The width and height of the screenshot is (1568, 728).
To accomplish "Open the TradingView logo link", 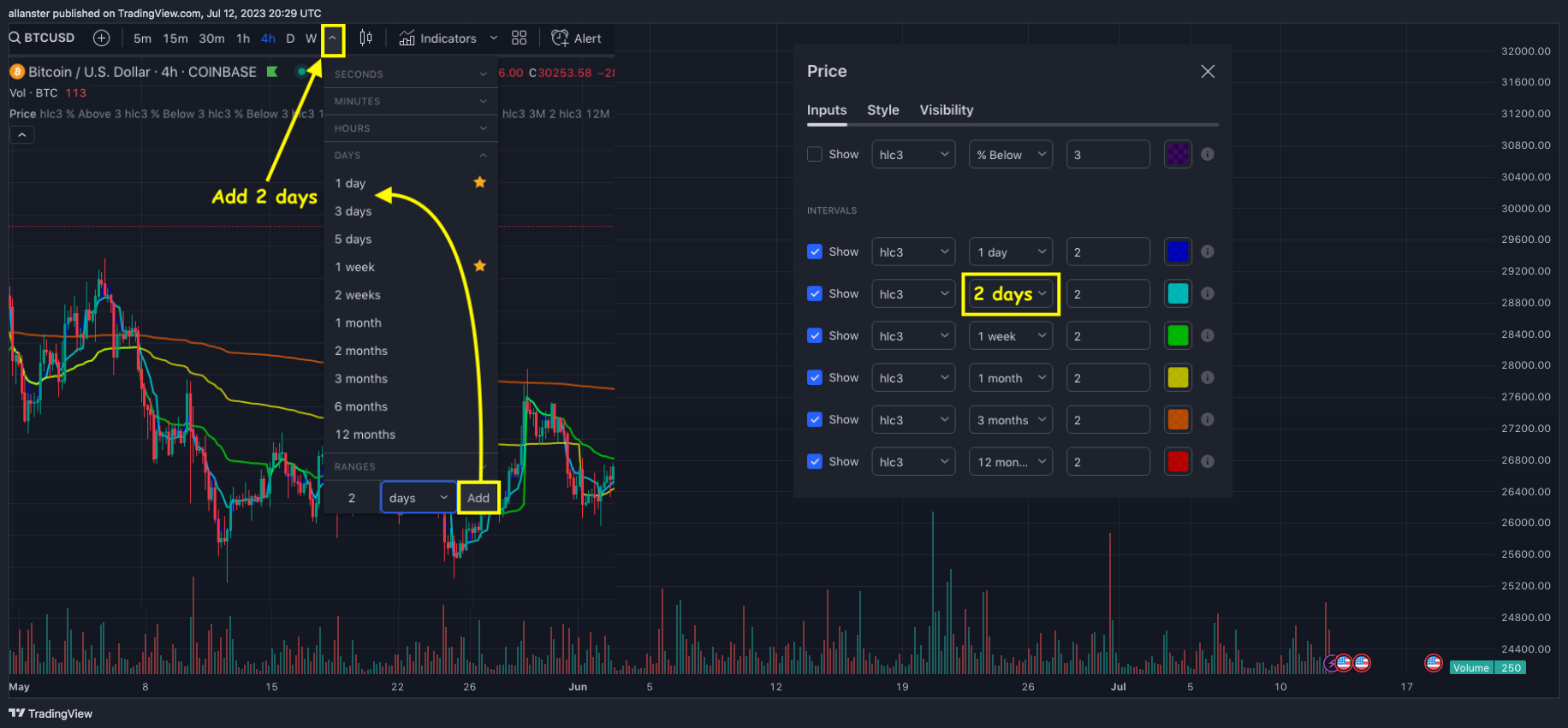I will tap(50, 713).
